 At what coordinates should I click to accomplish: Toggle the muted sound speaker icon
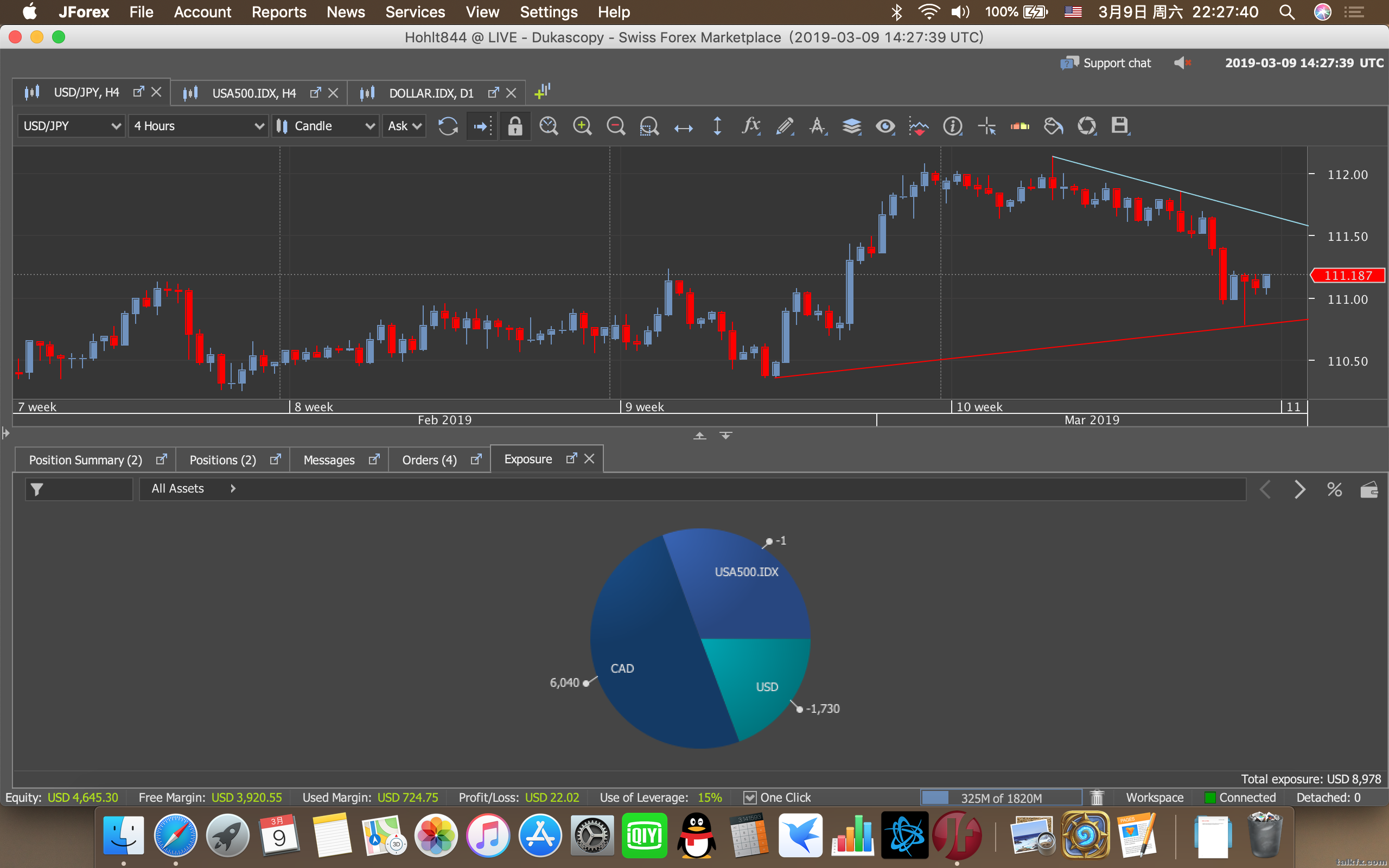tap(1182, 63)
